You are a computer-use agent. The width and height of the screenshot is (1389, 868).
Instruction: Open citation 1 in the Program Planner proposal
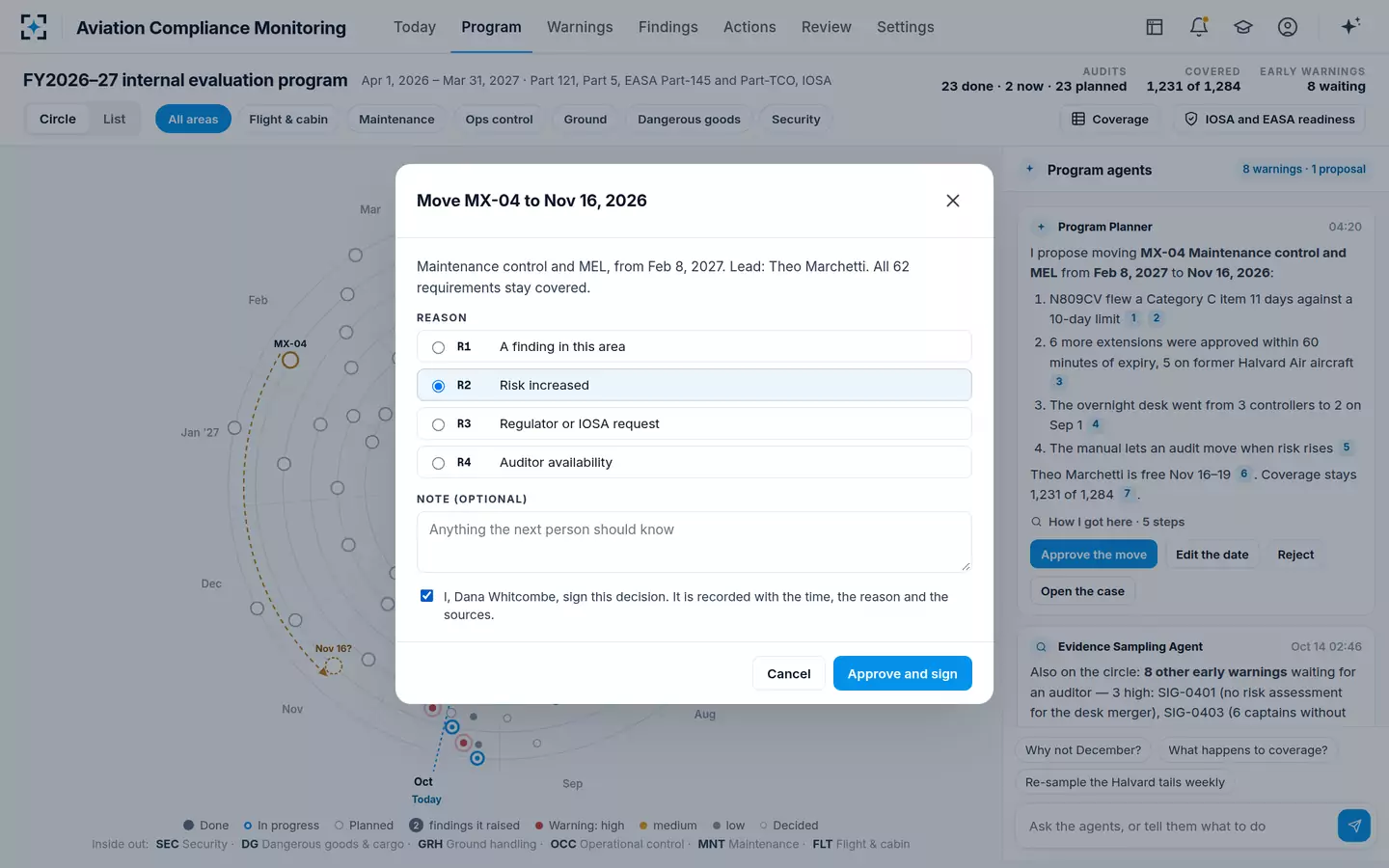pyautogui.click(x=1134, y=318)
